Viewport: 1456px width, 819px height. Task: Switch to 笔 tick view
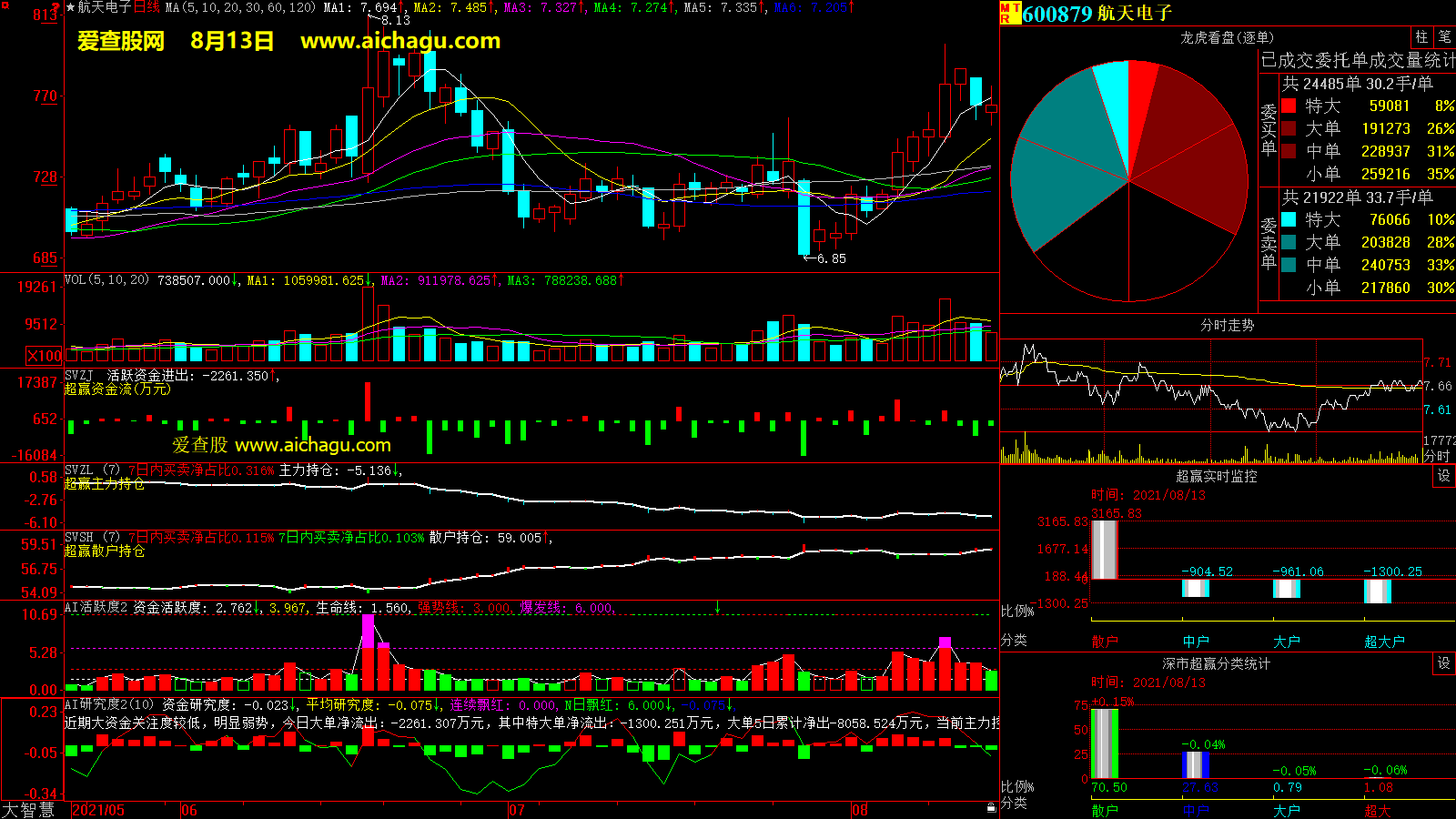(1444, 37)
